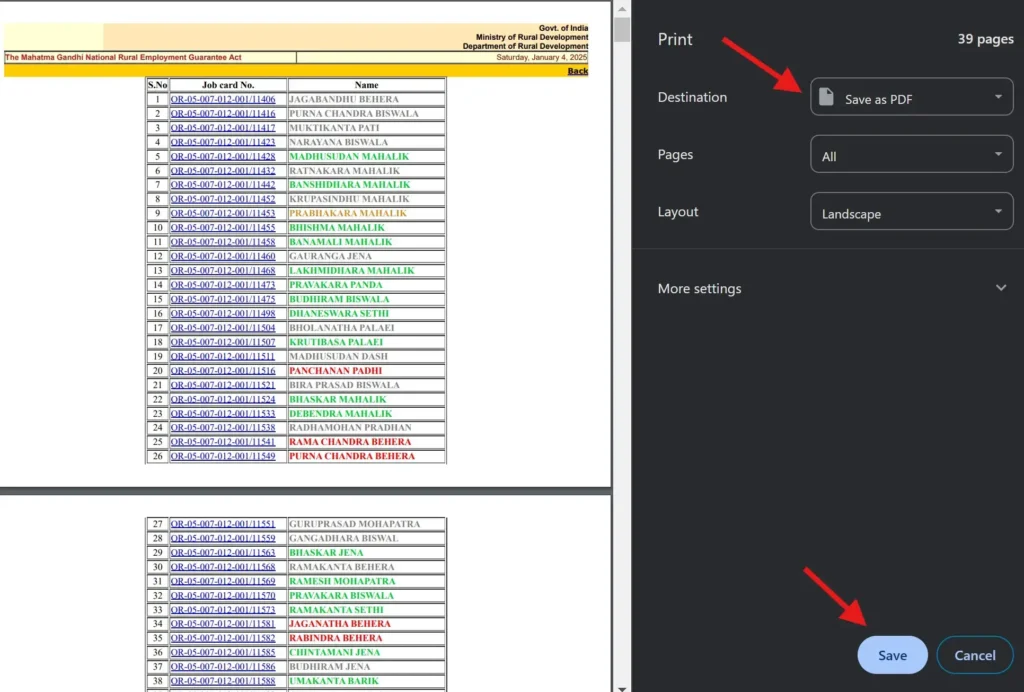Click the Cancel button
The image size is (1024, 692).
pyautogui.click(x=974, y=655)
